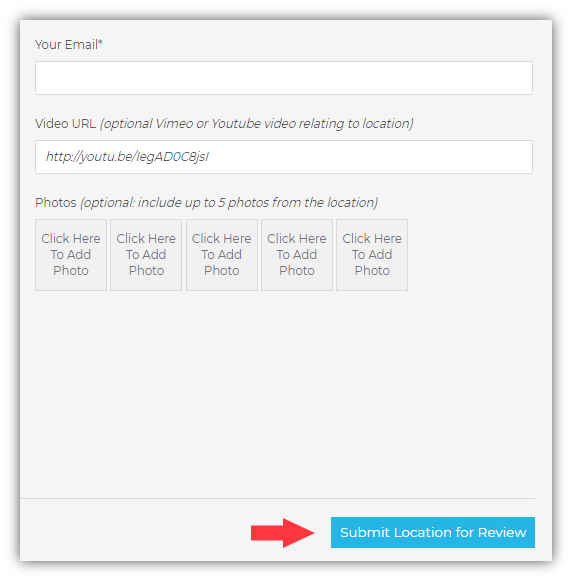Select the third Add Photo upload box
Image resolution: width=572 pixels, height=581 pixels.
pos(222,255)
